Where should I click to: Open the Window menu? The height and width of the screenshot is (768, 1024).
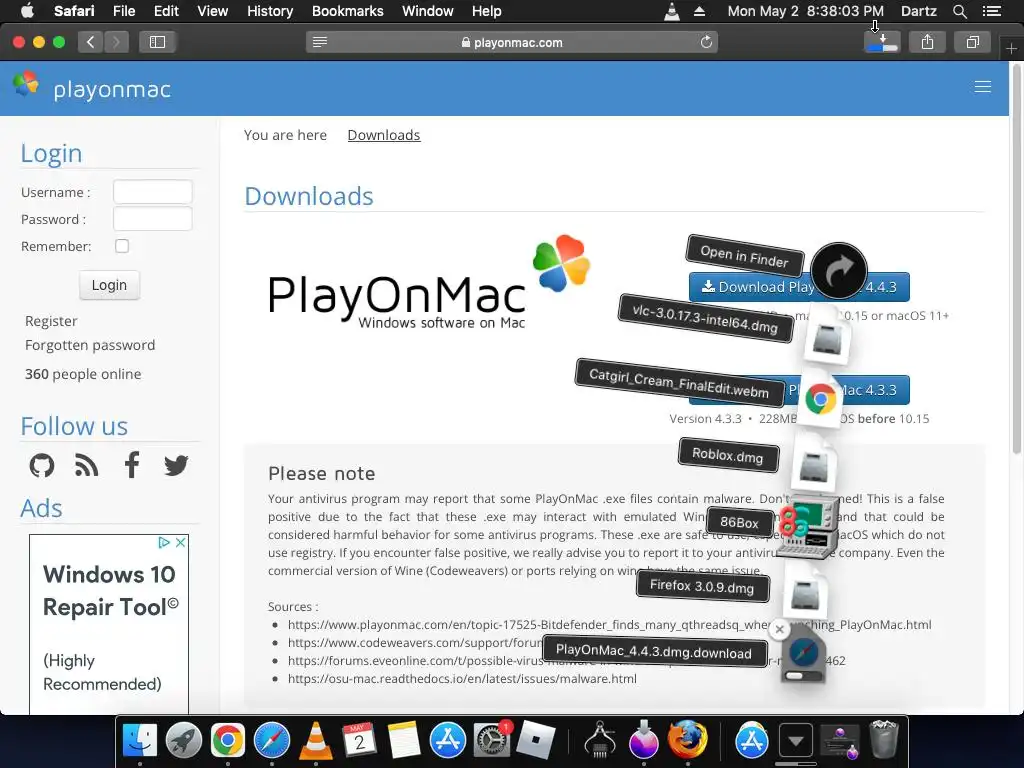tap(428, 11)
